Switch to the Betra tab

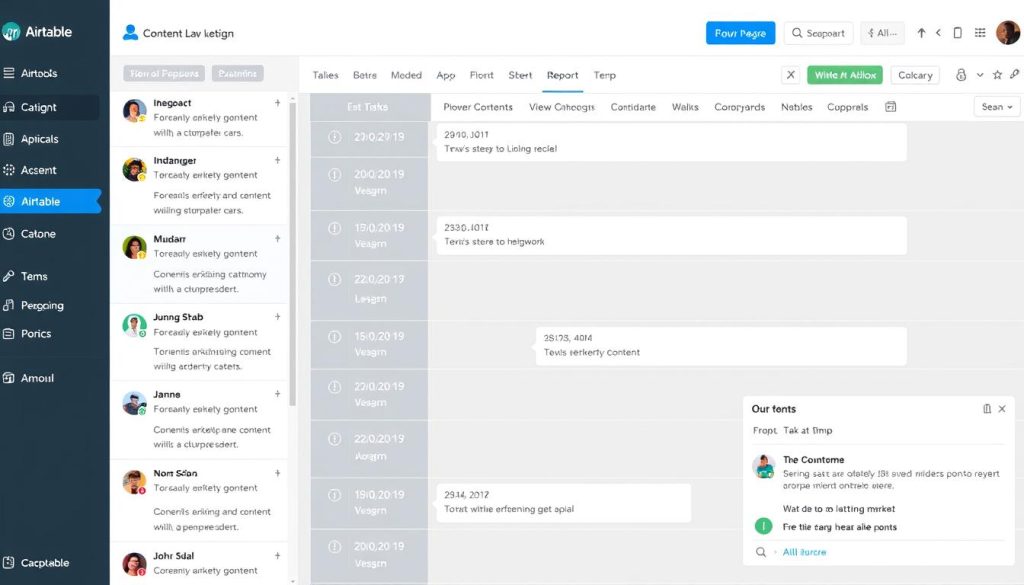[x=364, y=75]
